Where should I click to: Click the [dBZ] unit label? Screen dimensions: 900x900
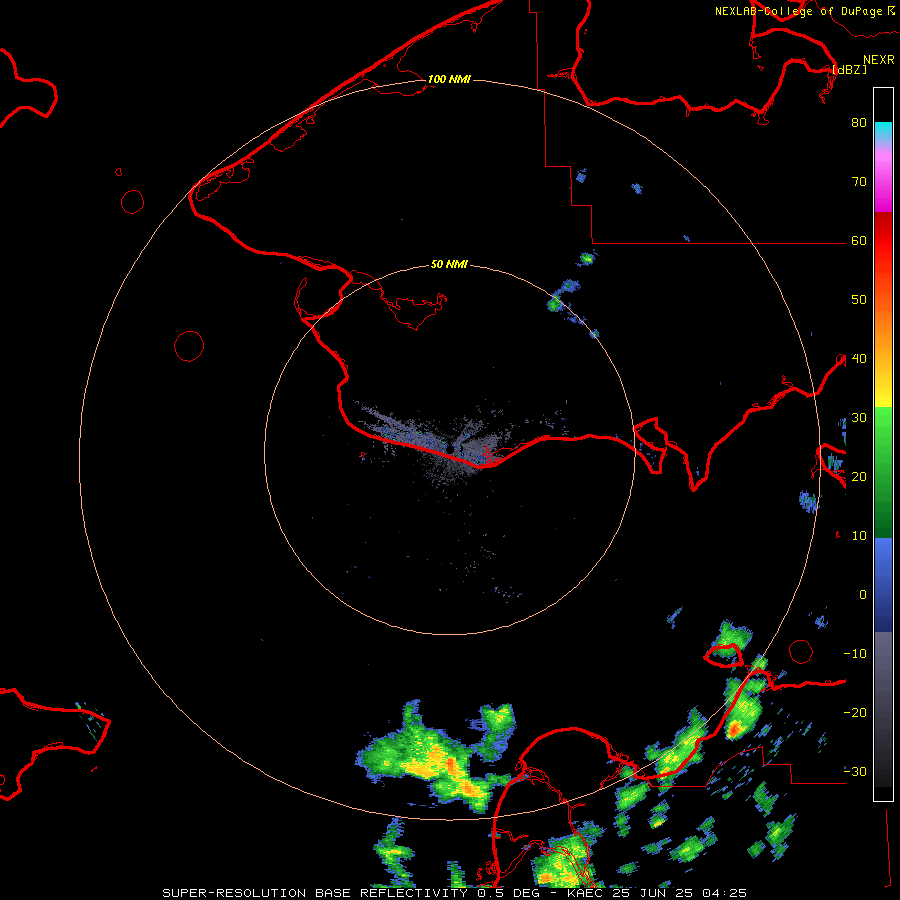(849, 69)
